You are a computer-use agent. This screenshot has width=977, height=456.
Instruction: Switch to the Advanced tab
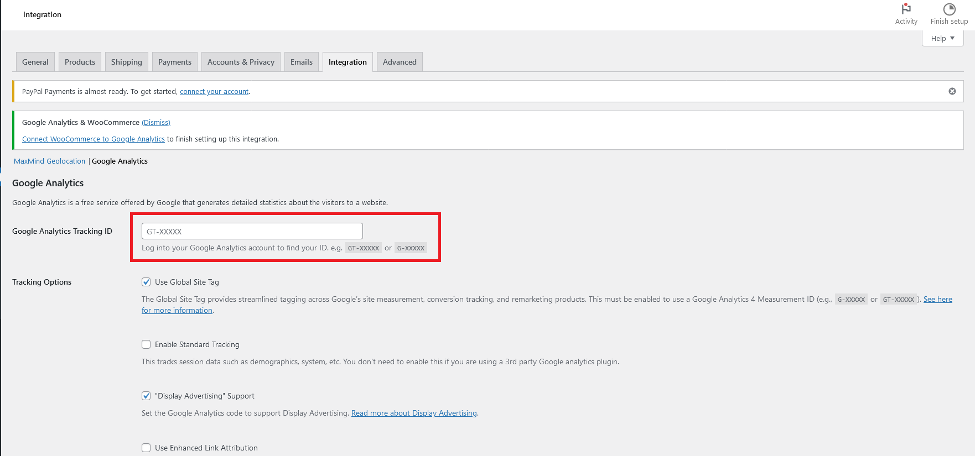pos(399,62)
